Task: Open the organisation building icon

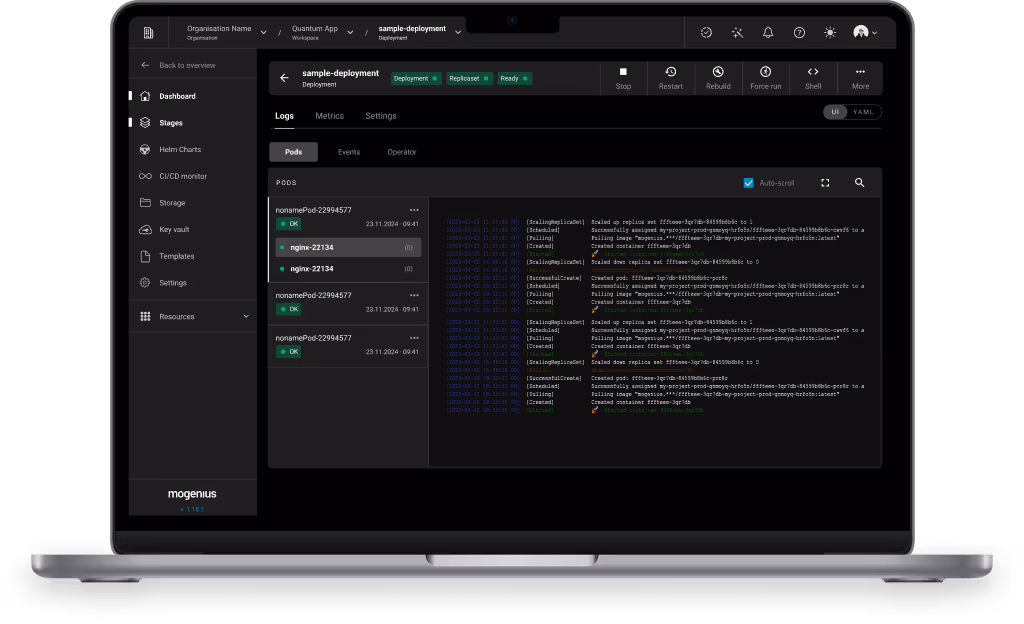Action: 148,33
